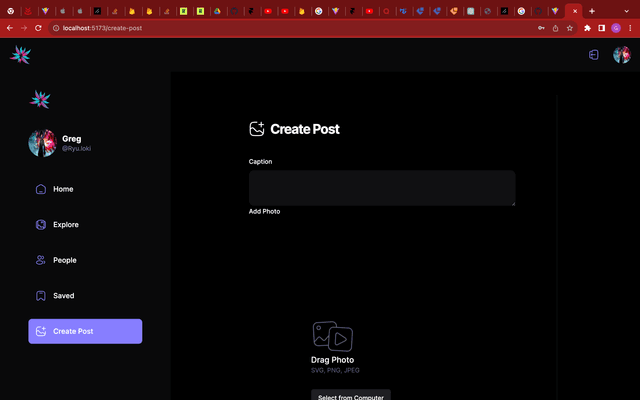Open the browser extensions puzzle icon
Screen dimensions: 640x400
(x=587, y=28)
